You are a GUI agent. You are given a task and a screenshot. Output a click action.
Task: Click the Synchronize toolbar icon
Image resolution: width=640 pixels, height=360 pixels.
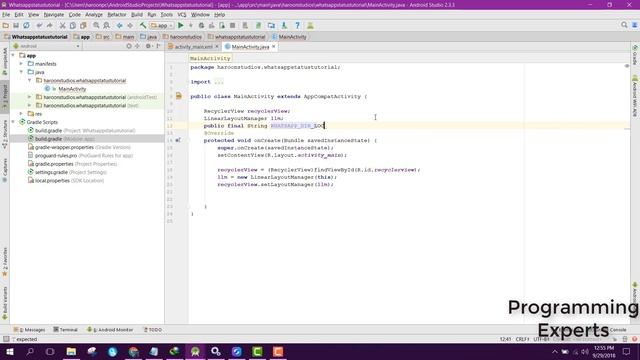26,25
